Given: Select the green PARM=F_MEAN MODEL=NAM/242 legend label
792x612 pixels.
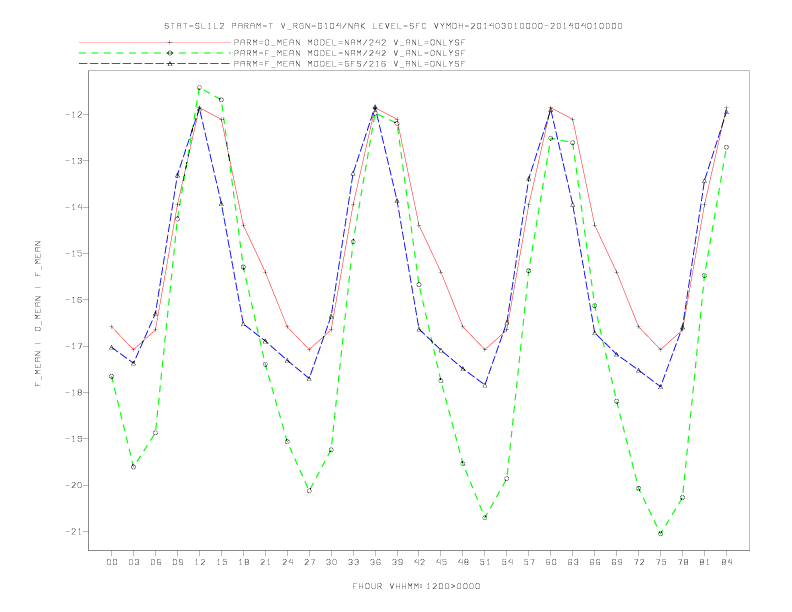Looking at the screenshot, I should (x=349, y=53).
